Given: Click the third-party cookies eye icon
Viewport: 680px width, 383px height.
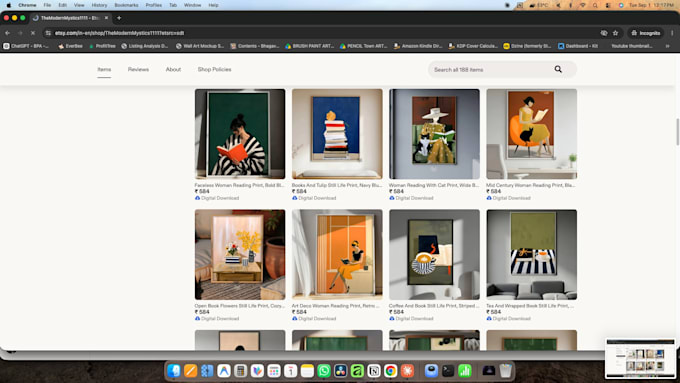Looking at the screenshot, I should pyautogui.click(x=604, y=33).
